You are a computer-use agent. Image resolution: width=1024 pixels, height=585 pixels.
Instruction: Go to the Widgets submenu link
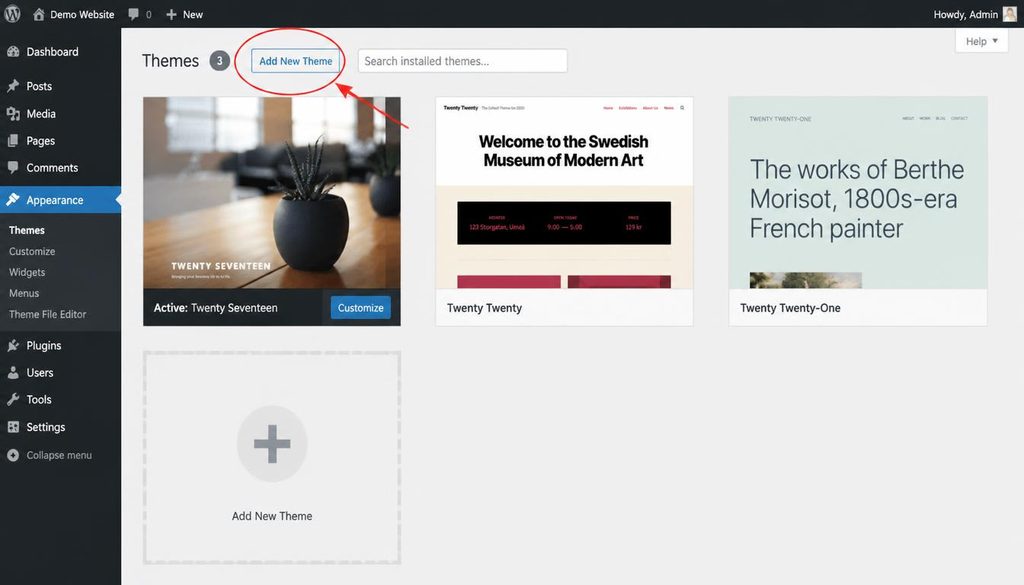pyautogui.click(x=27, y=272)
